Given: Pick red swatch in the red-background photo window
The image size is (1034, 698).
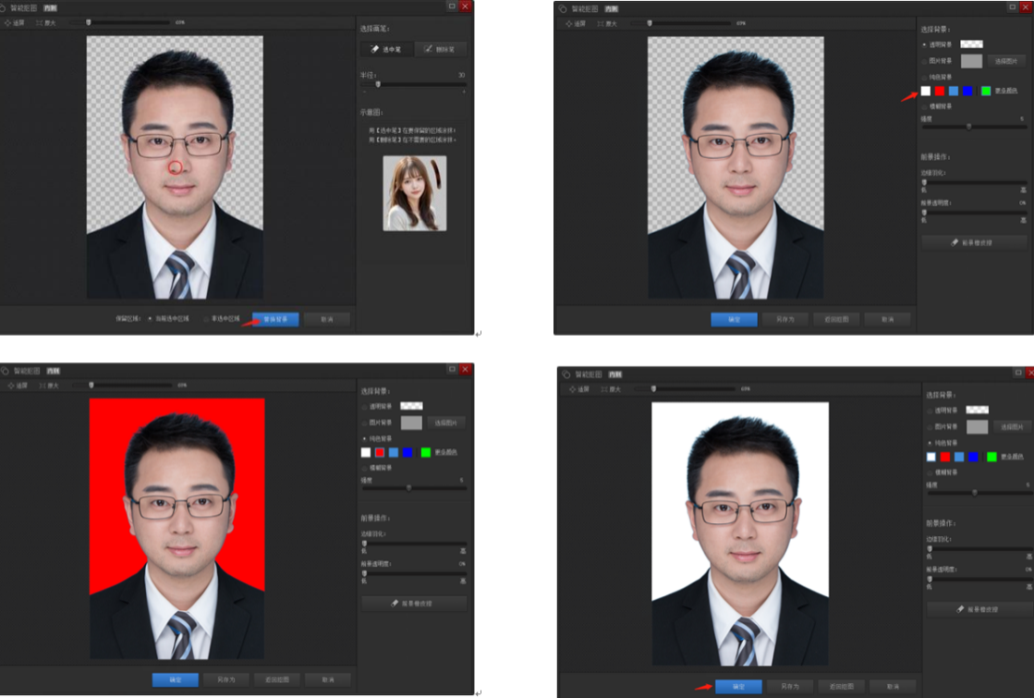Looking at the screenshot, I should (x=380, y=453).
